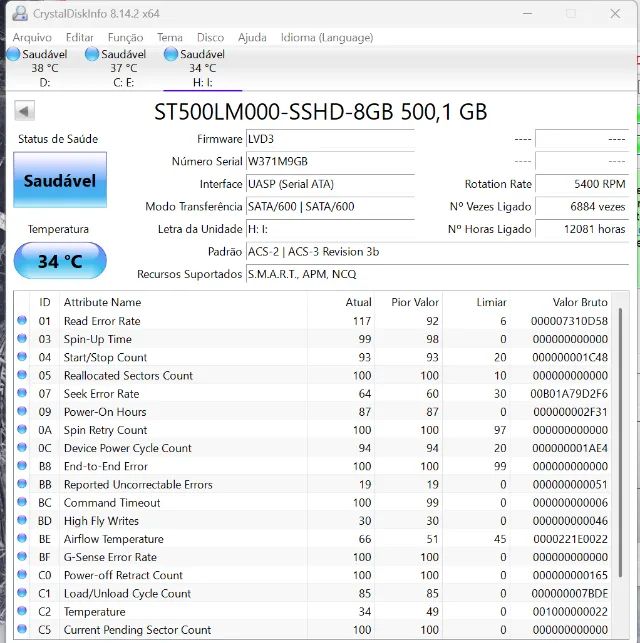The image size is (640, 643).
Task: Click status orb for Load/Unload Cycle Count
Action: click(x=22, y=593)
